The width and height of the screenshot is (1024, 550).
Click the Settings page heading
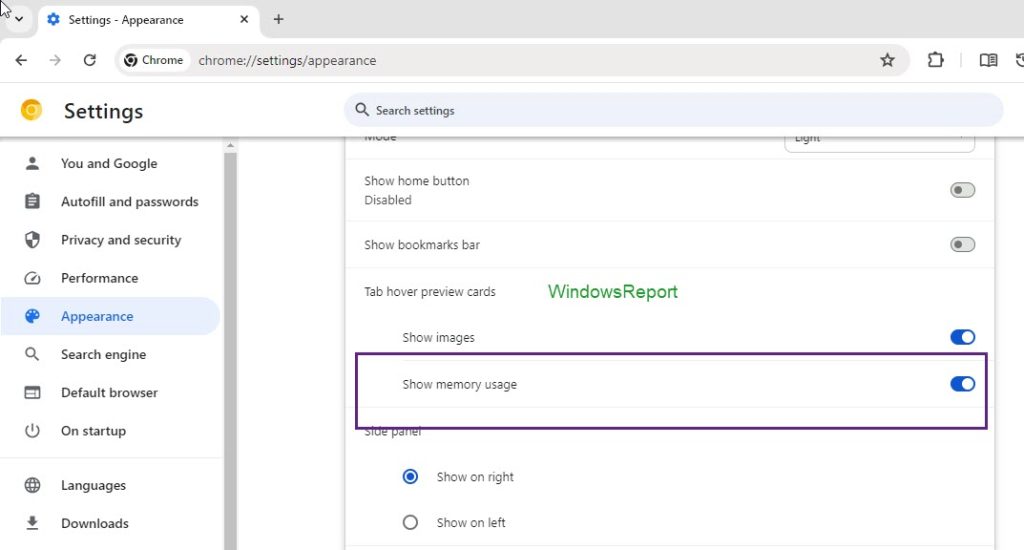tap(103, 111)
